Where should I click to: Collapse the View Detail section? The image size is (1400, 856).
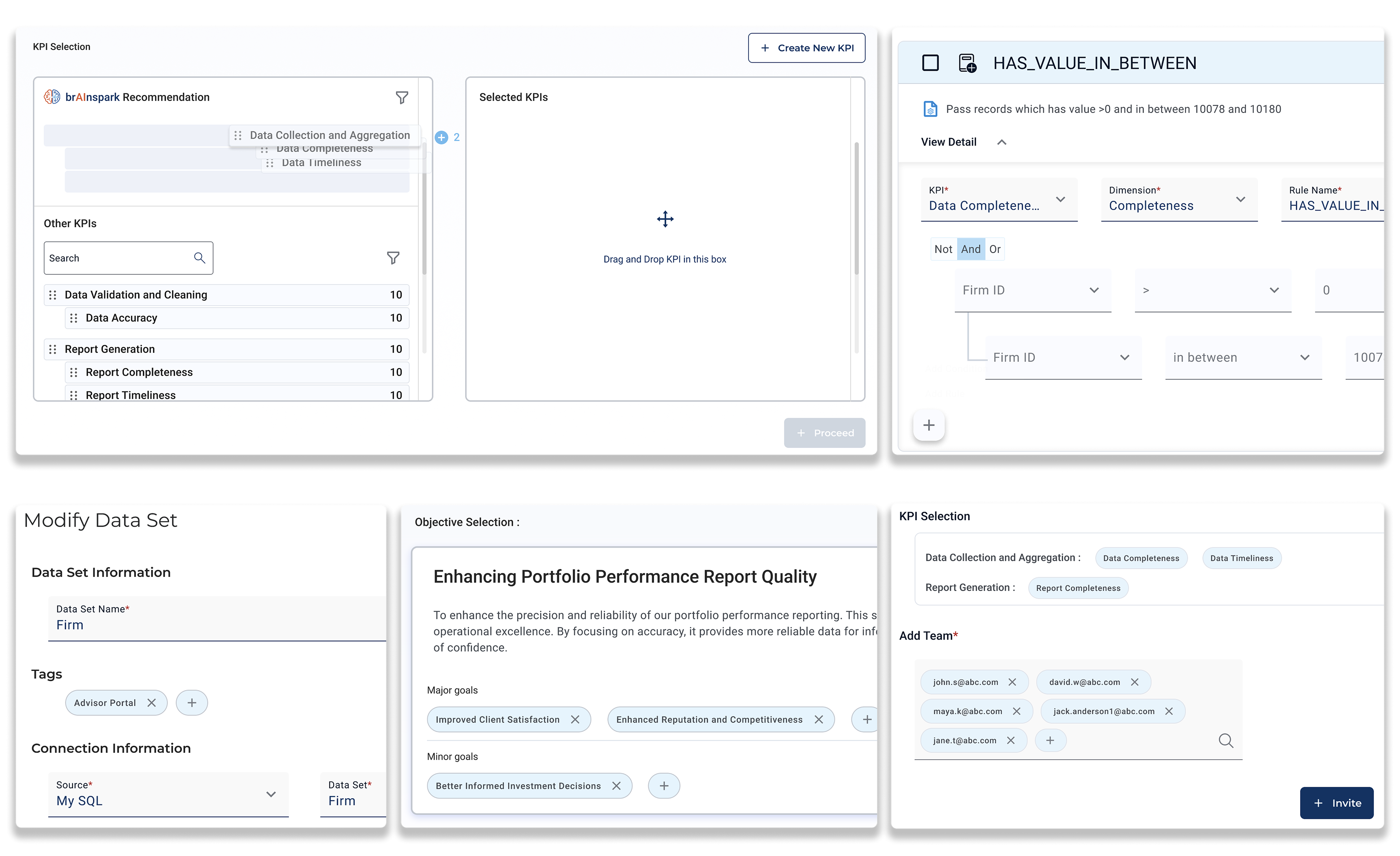click(1002, 142)
